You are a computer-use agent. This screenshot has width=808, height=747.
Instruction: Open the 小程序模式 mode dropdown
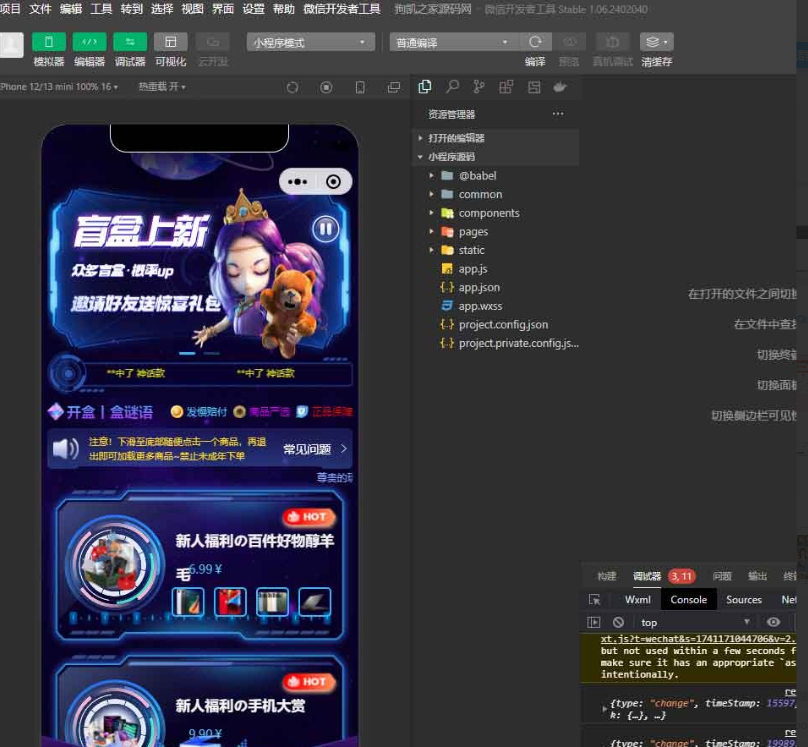point(310,43)
